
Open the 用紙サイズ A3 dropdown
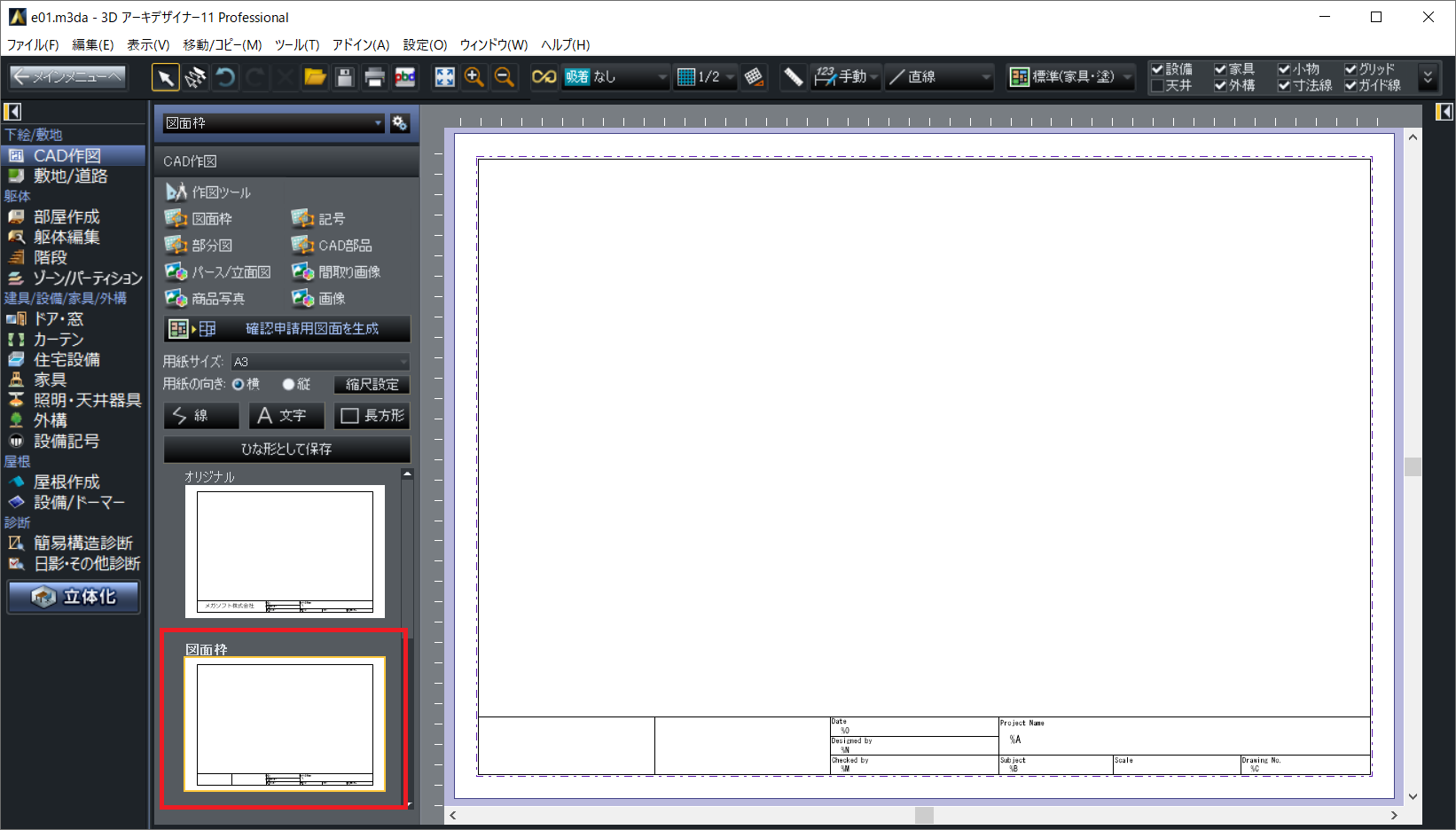[320, 362]
